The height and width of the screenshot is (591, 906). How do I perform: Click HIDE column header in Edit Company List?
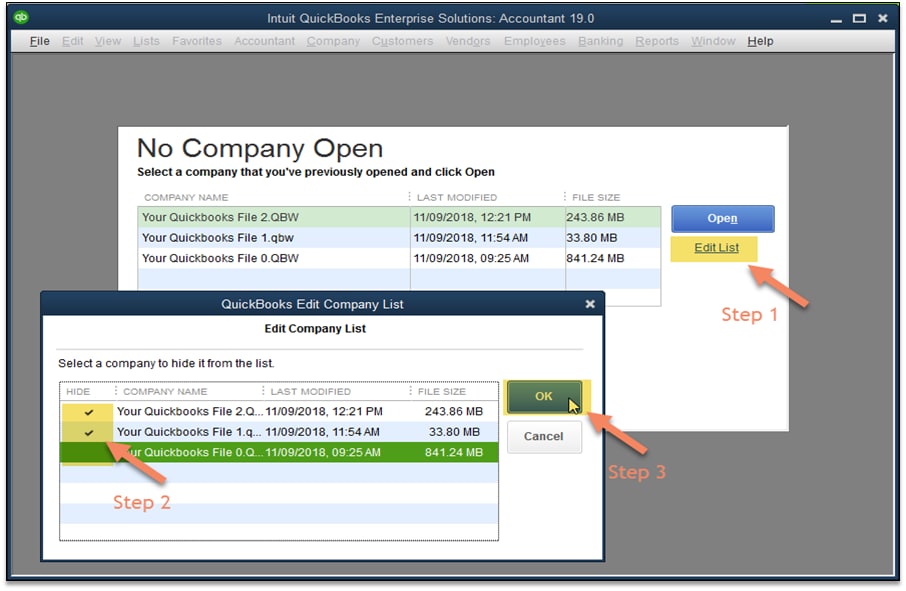(78, 392)
